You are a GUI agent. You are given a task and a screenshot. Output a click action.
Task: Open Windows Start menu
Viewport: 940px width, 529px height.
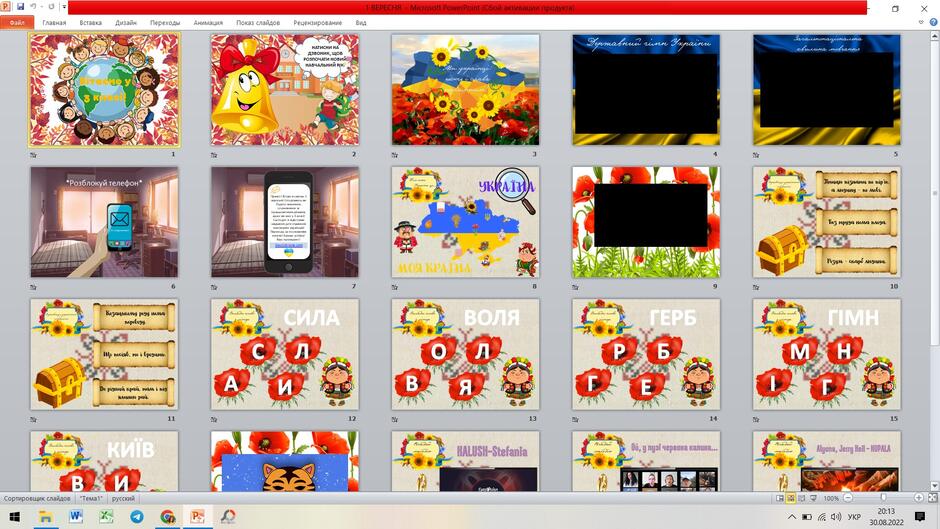14,516
